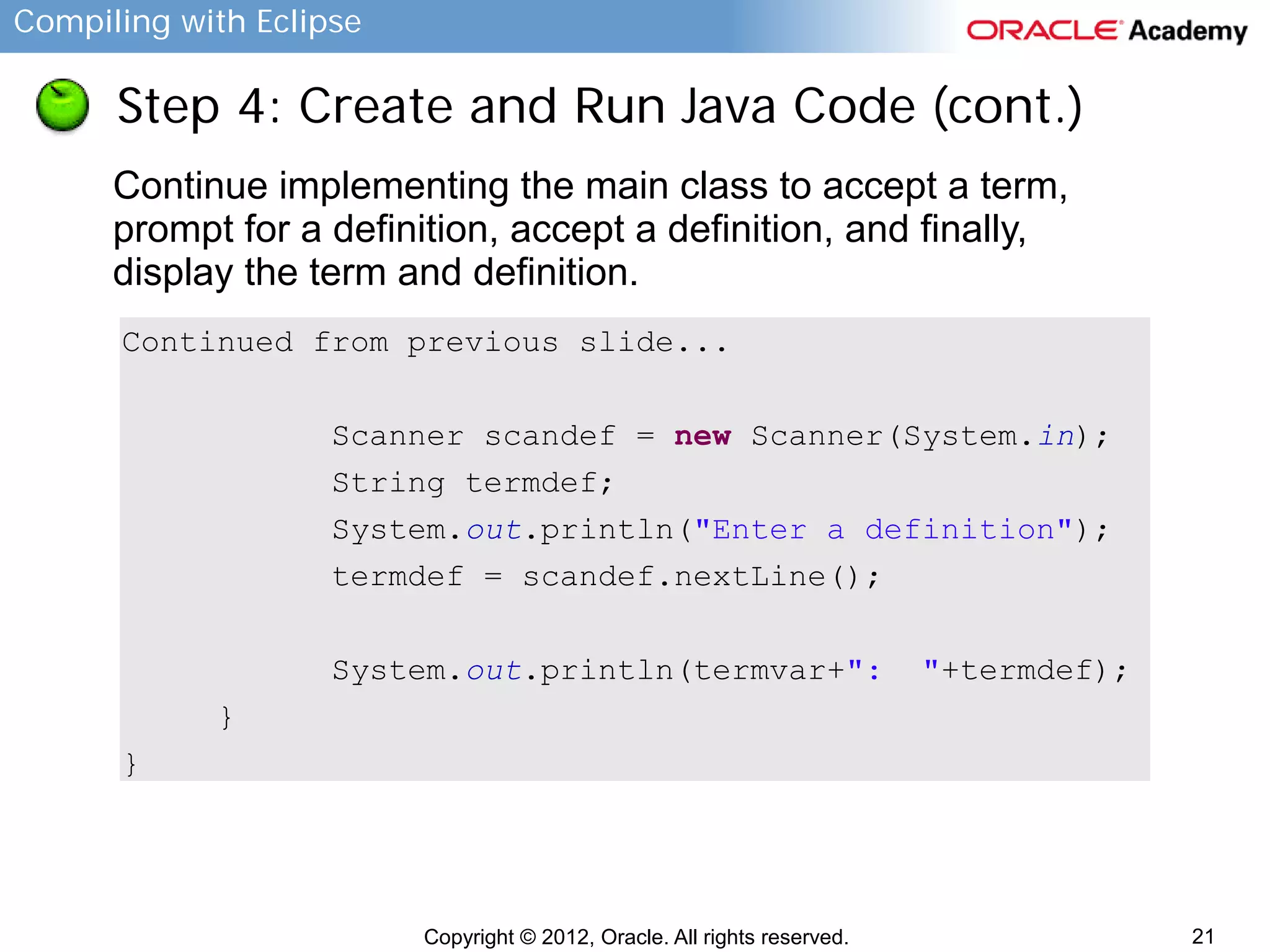Click slide page number 21
The image size is (1270, 952).
click(1202, 936)
